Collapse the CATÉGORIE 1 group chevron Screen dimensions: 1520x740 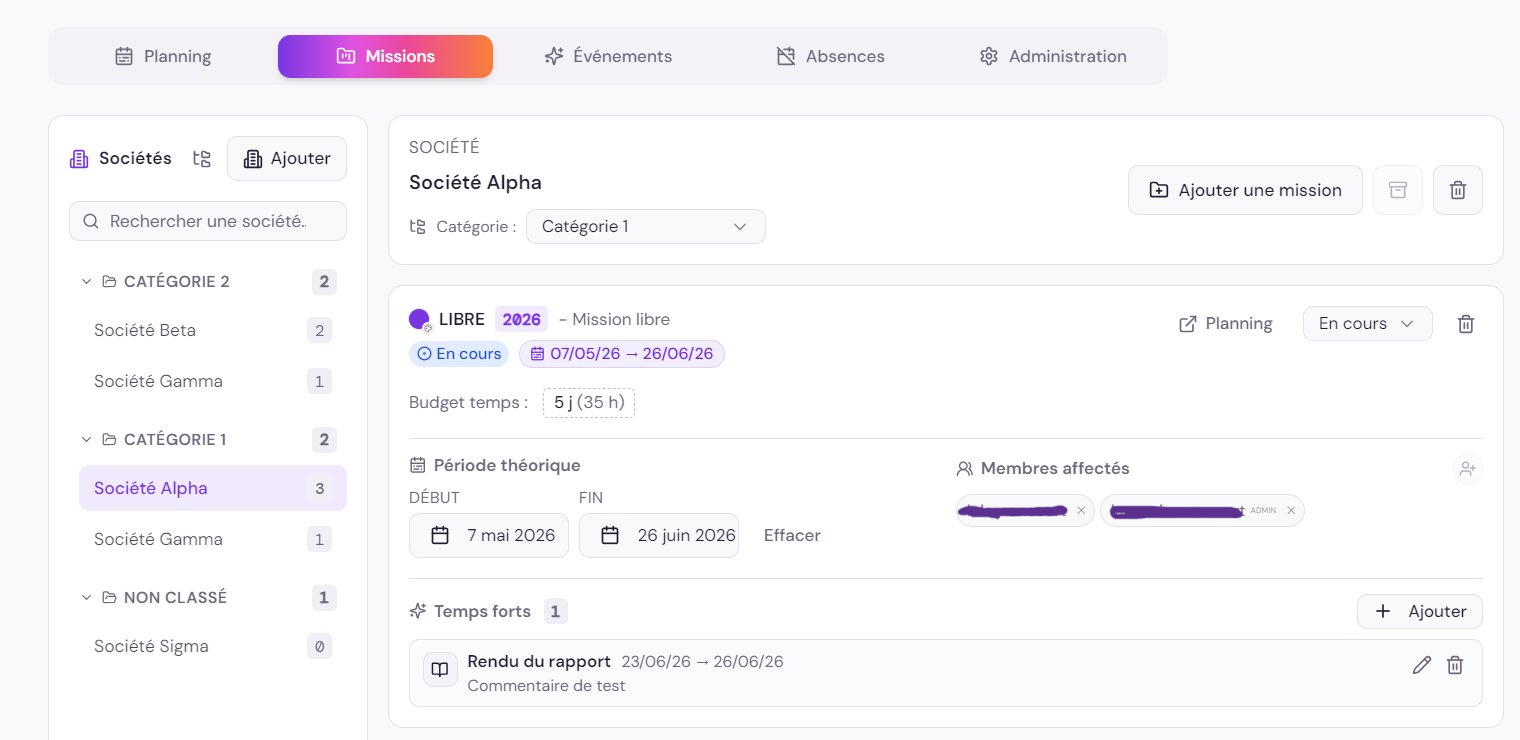pos(86,440)
